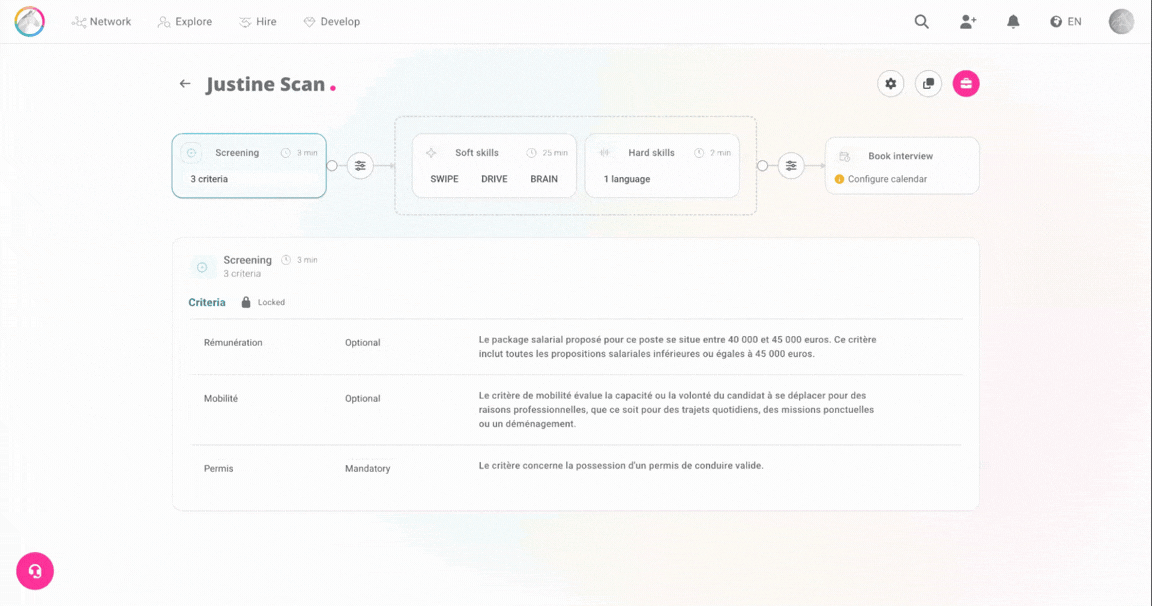Select the Screening step card
The image size is (1152, 606).
(x=249, y=166)
